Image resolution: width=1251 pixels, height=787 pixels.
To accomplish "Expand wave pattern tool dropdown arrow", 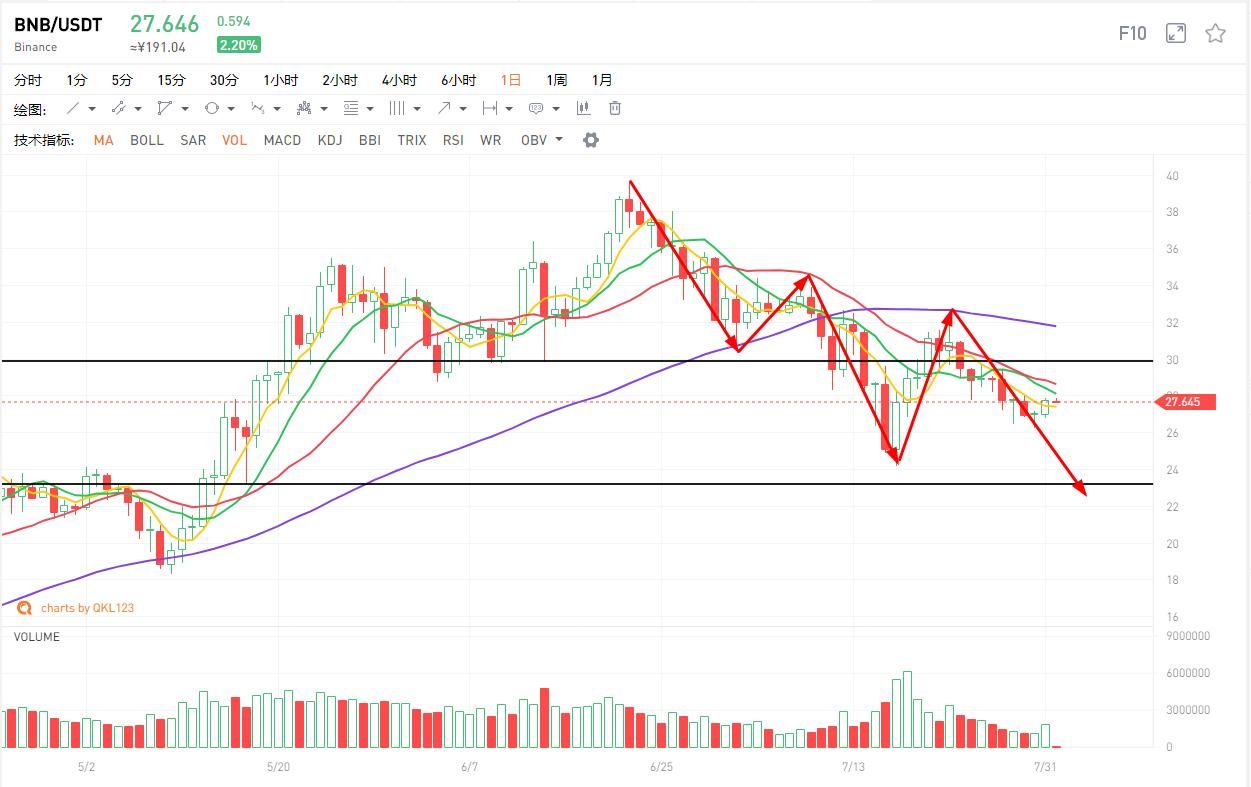I will tap(277, 109).
